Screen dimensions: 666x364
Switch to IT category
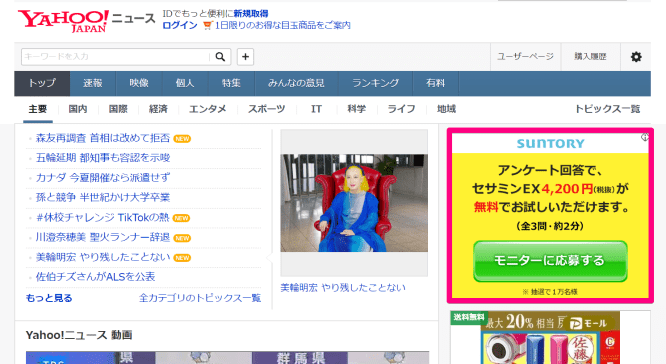click(316, 110)
